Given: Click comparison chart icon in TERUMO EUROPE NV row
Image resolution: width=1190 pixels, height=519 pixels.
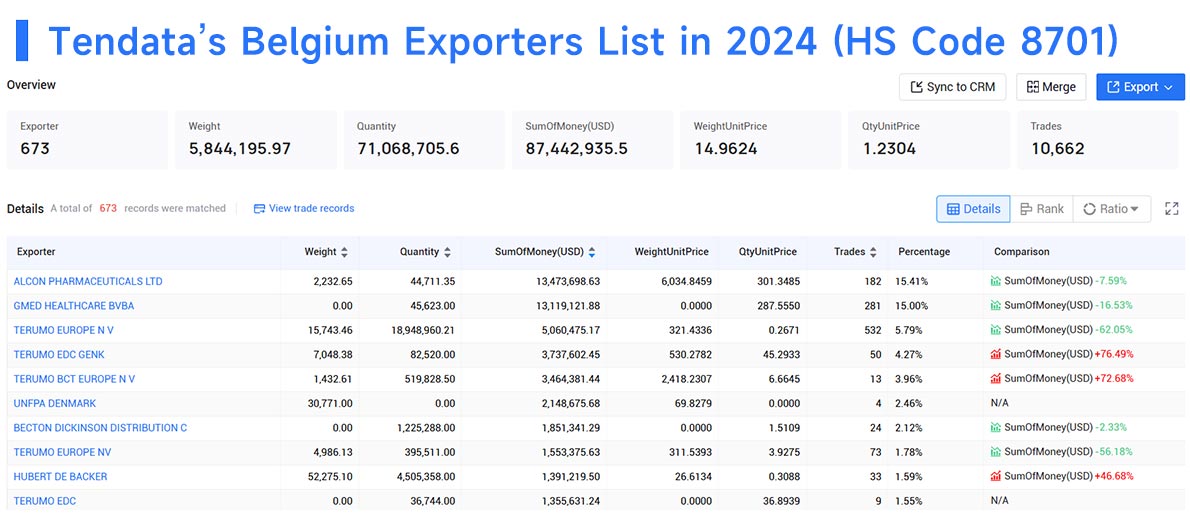Looking at the screenshot, I should coord(996,452).
